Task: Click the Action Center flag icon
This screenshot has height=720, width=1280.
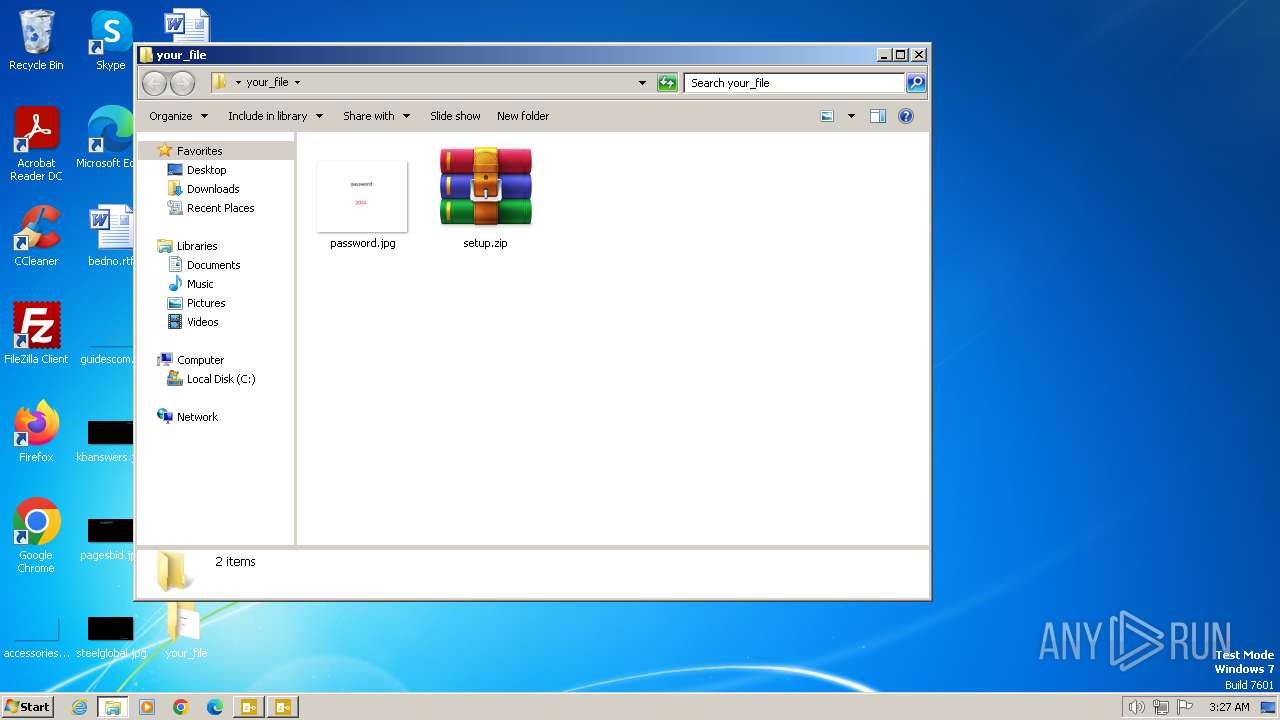Action: pos(1184,707)
